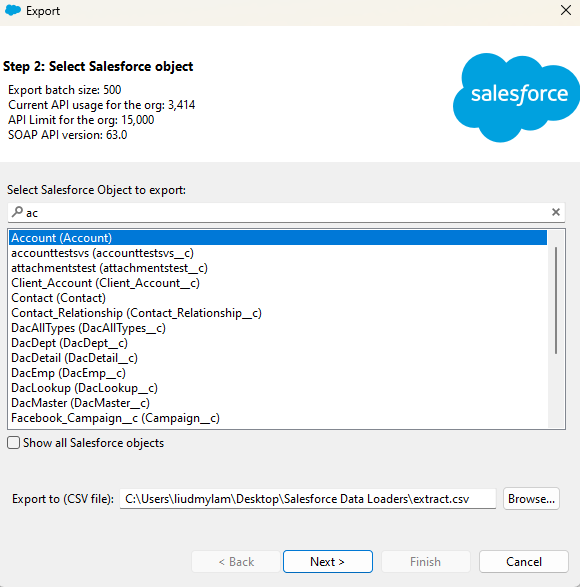The height and width of the screenshot is (587, 580).
Task: Click Select Salesforce Object to export label
Action: pyautogui.click(x=96, y=190)
